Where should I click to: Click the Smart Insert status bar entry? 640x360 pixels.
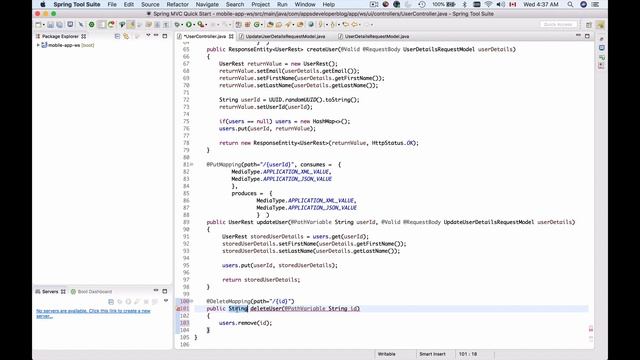pyautogui.click(x=432, y=354)
